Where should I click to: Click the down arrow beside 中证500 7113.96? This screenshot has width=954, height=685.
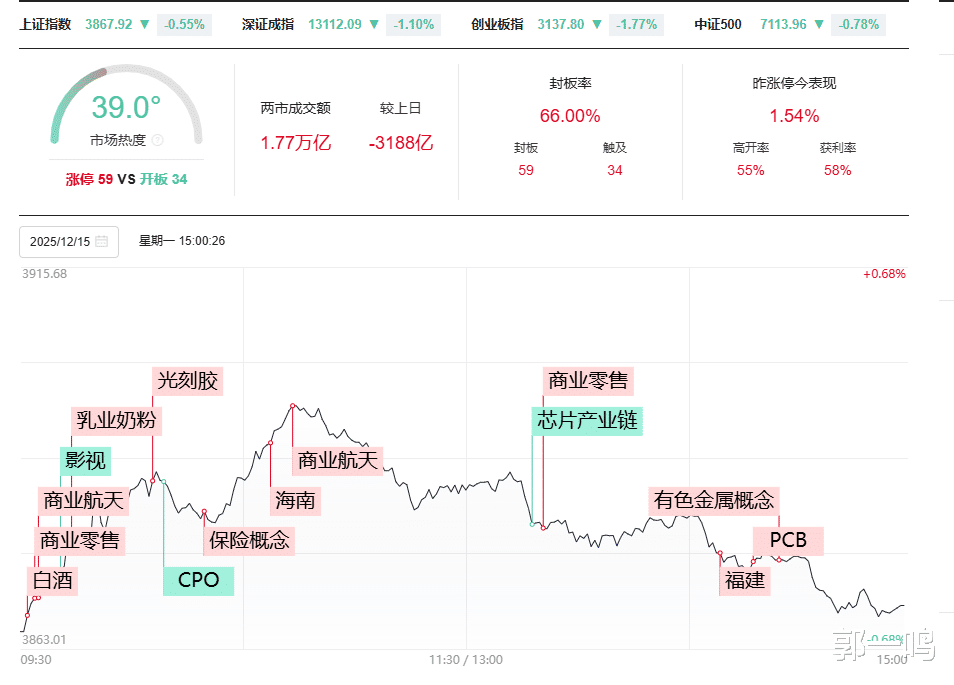[817, 24]
